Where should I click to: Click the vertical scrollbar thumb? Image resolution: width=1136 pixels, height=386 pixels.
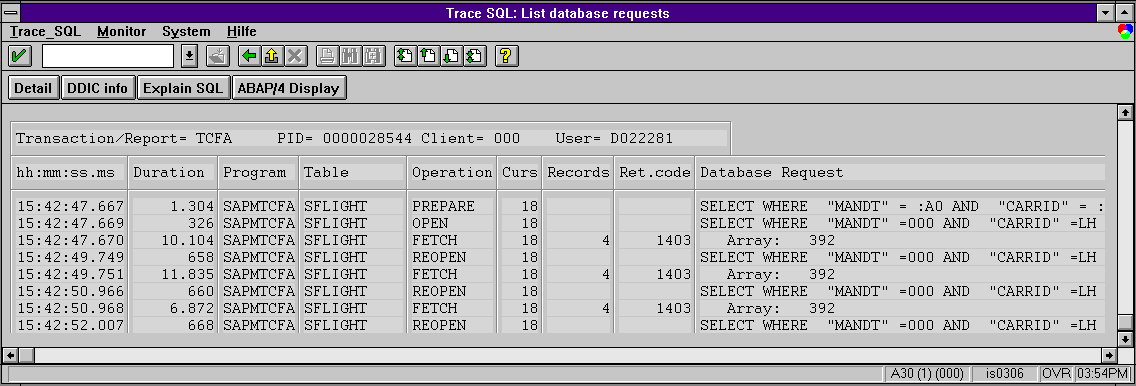coord(1124,322)
